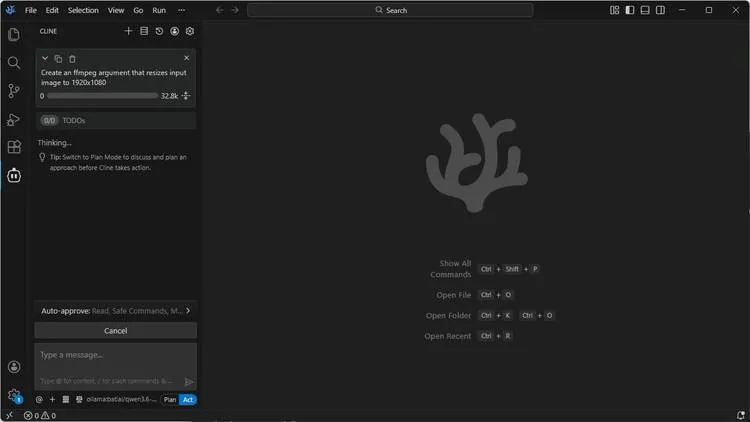Image resolution: width=750 pixels, height=422 pixels.
Task: Open the Run menu
Action: (x=159, y=10)
